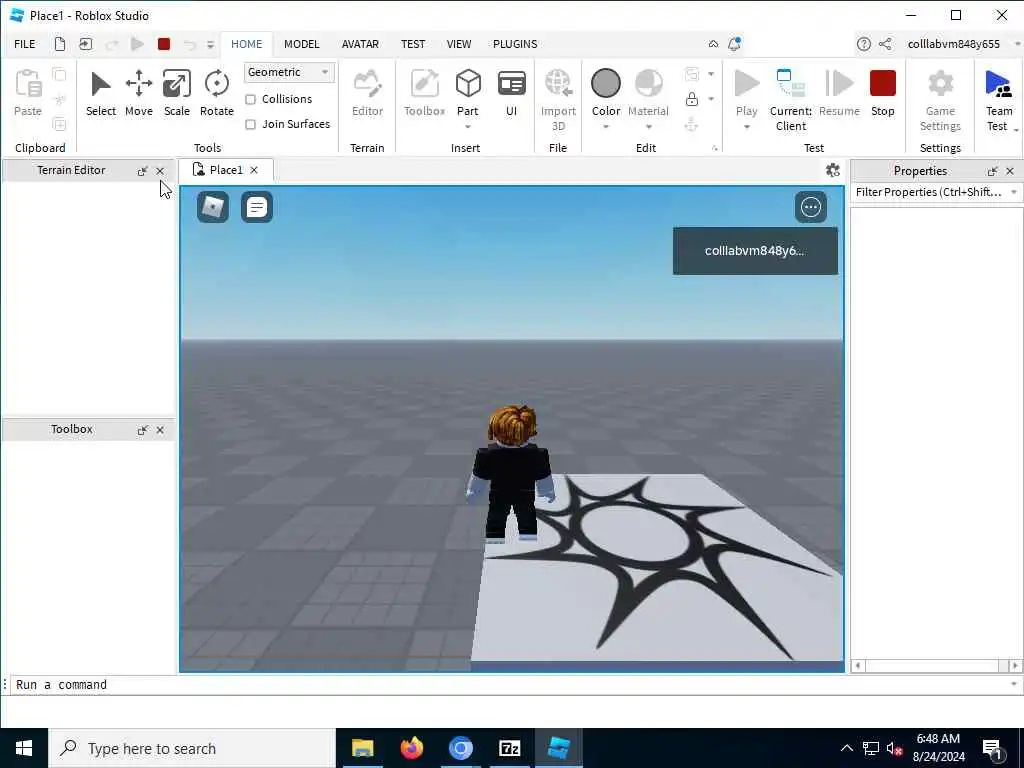Open the Roblox menu in viewport

pyautogui.click(x=213, y=207)
